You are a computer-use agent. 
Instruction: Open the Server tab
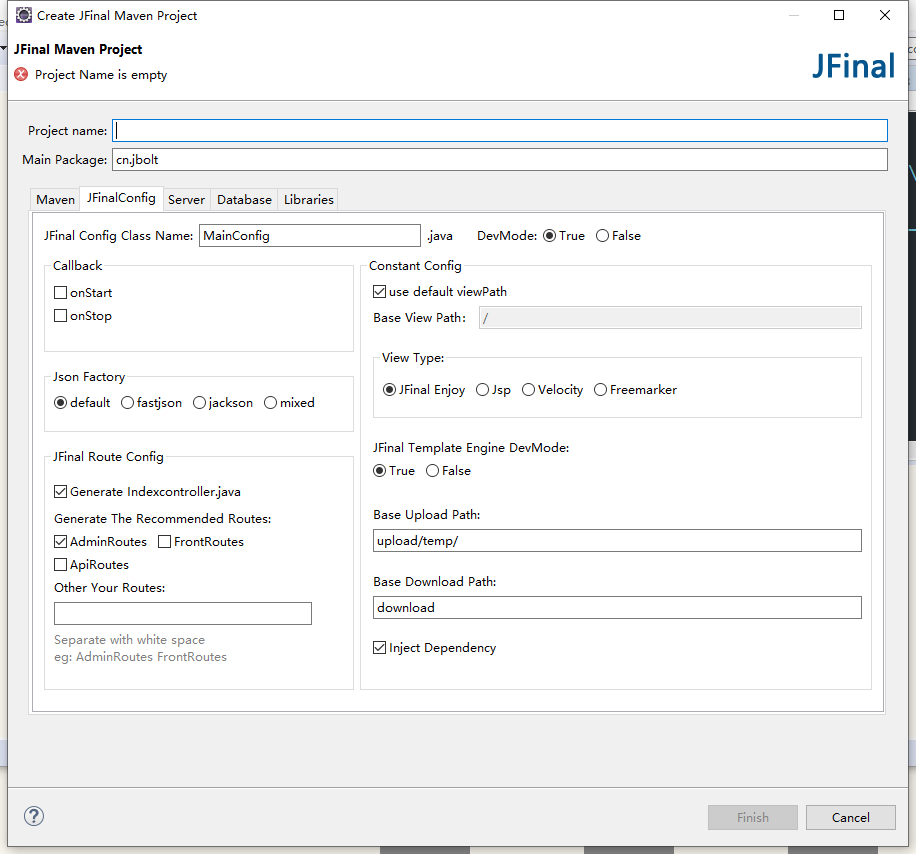186,199
